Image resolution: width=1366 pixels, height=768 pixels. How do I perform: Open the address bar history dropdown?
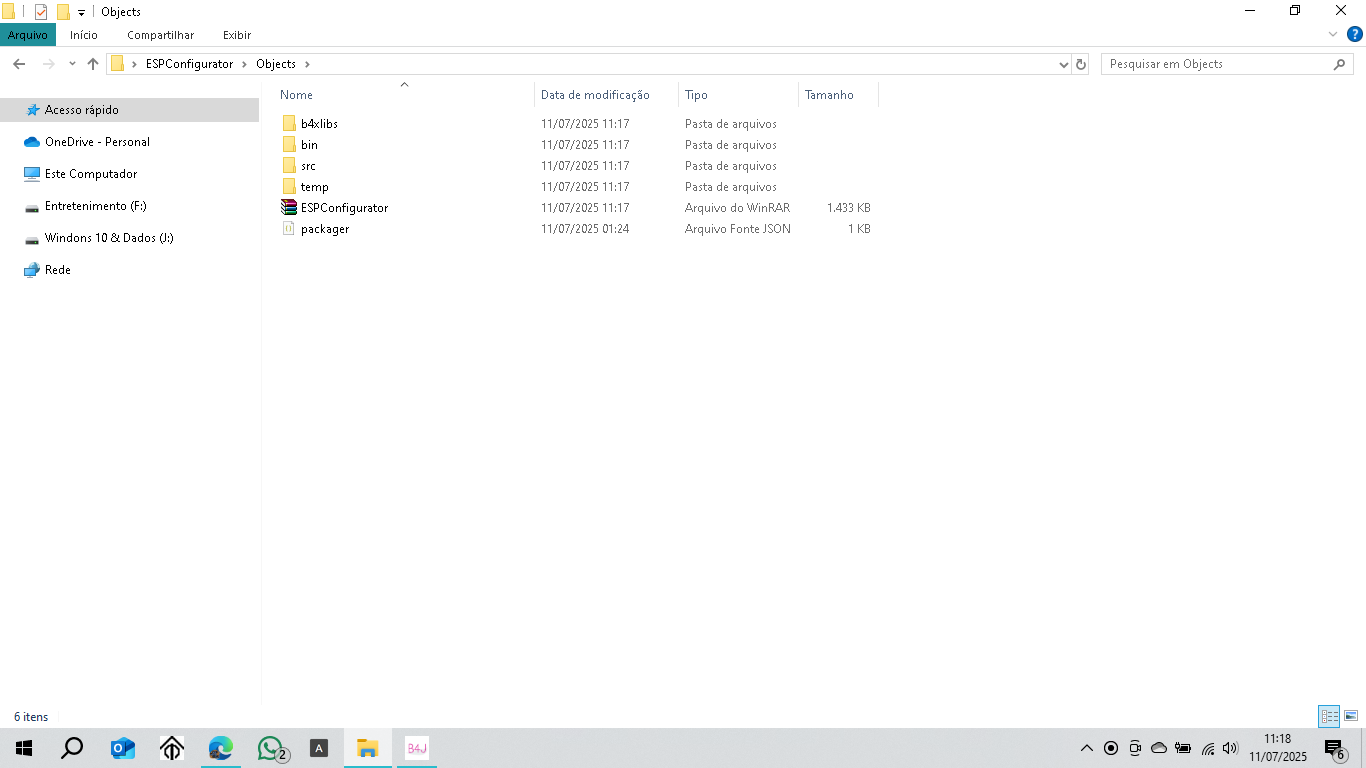click(1063, 64)
